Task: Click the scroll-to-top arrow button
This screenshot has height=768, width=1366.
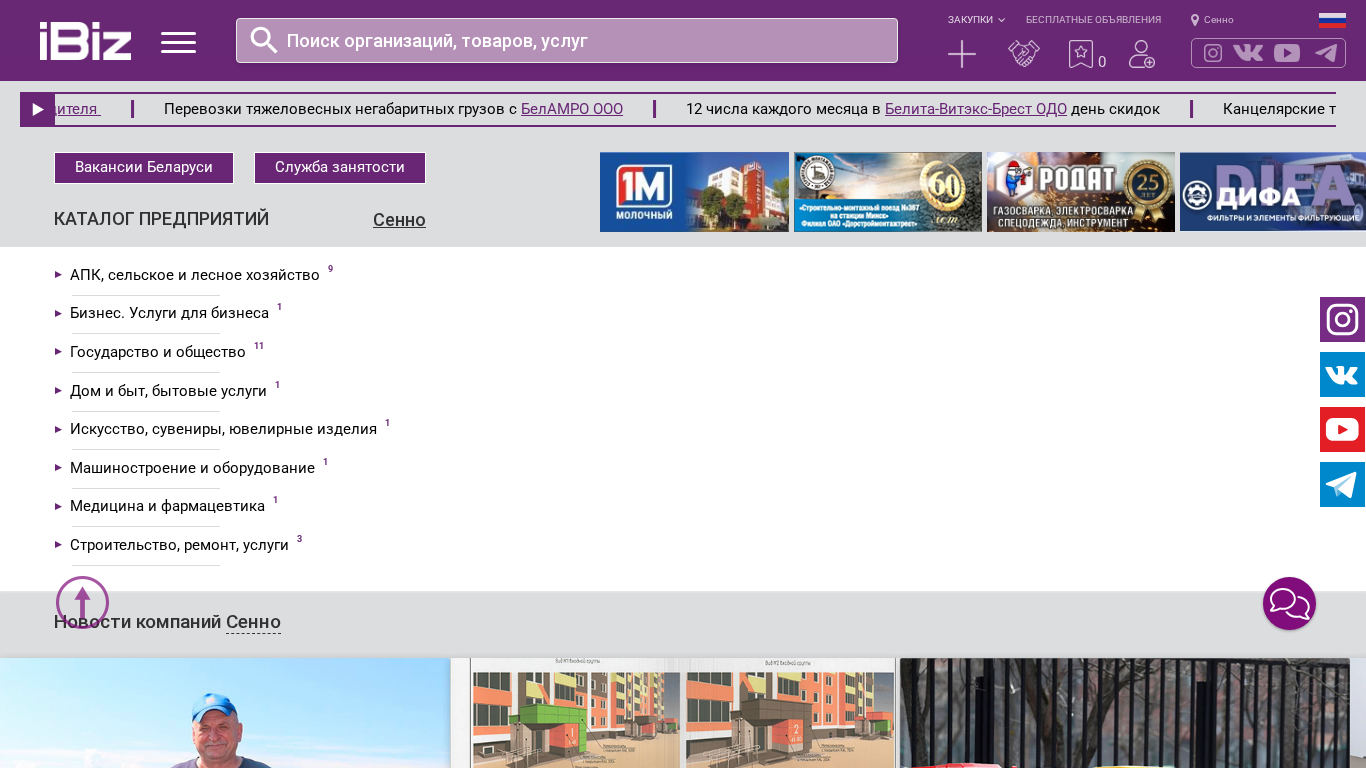Action: (x=82, y=602)
